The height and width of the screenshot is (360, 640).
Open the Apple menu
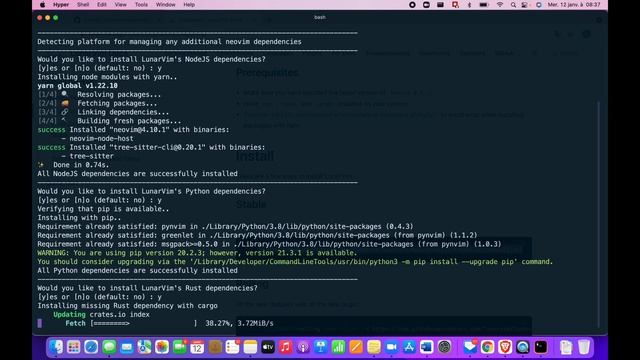coord(42,5)
